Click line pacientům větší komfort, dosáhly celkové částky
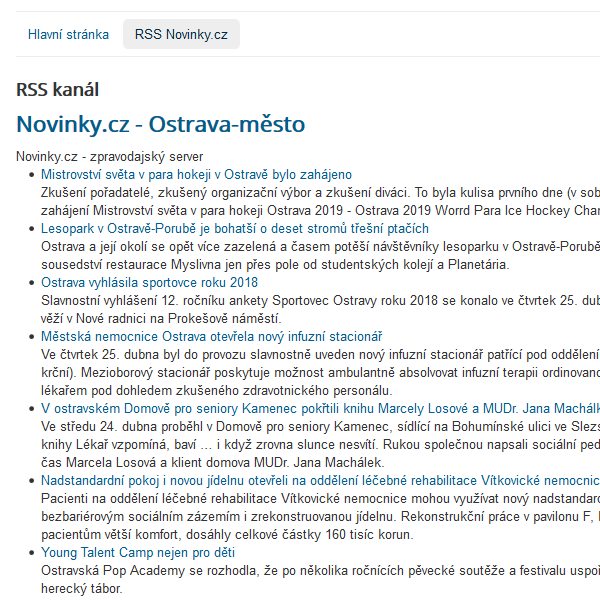This screenshot has width=600, height=600. point(227,535)
